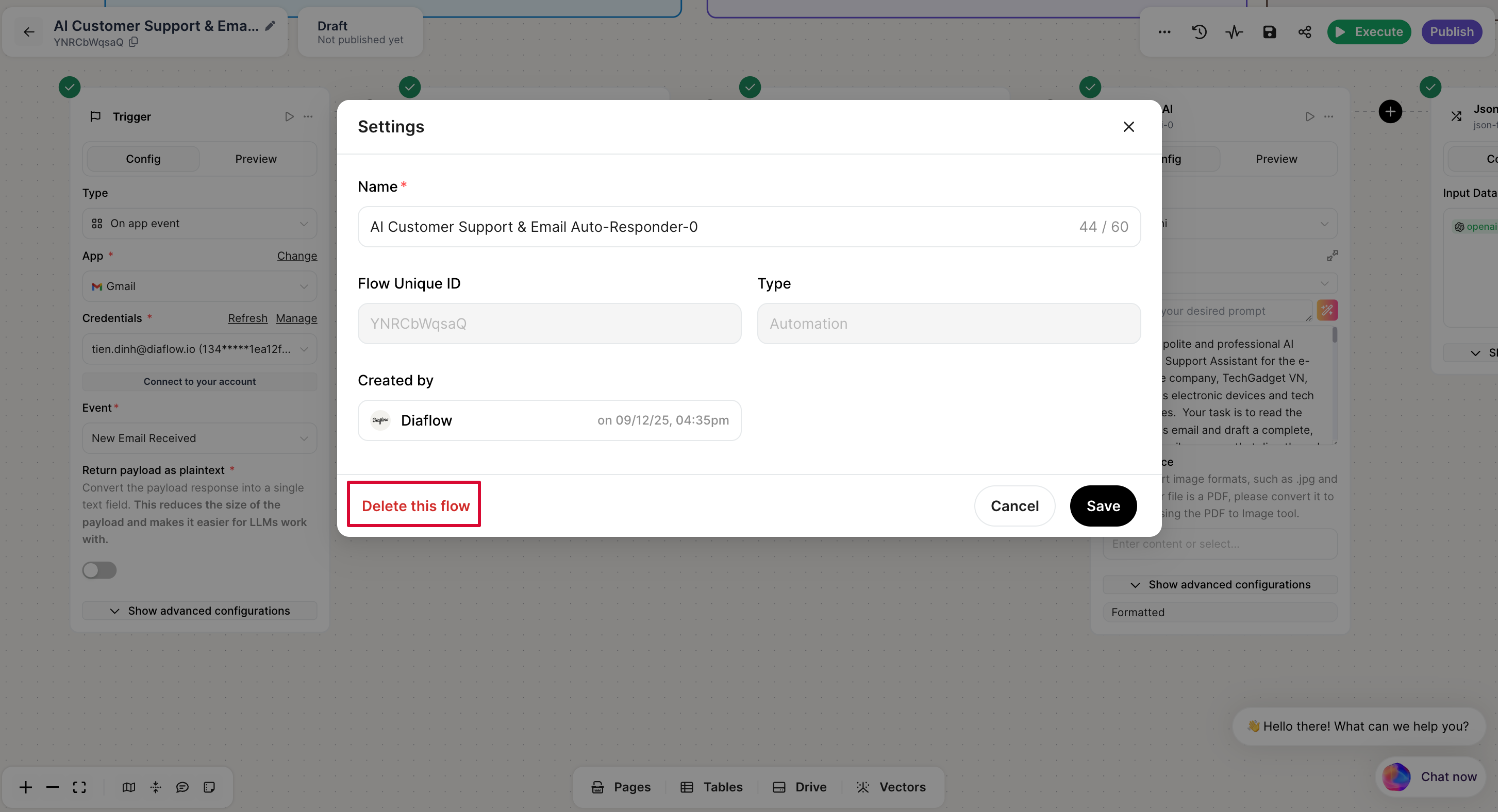Open the activity logs pulse icon
The width and height of the screenshot is (1498, 812).
point(1234,32)
